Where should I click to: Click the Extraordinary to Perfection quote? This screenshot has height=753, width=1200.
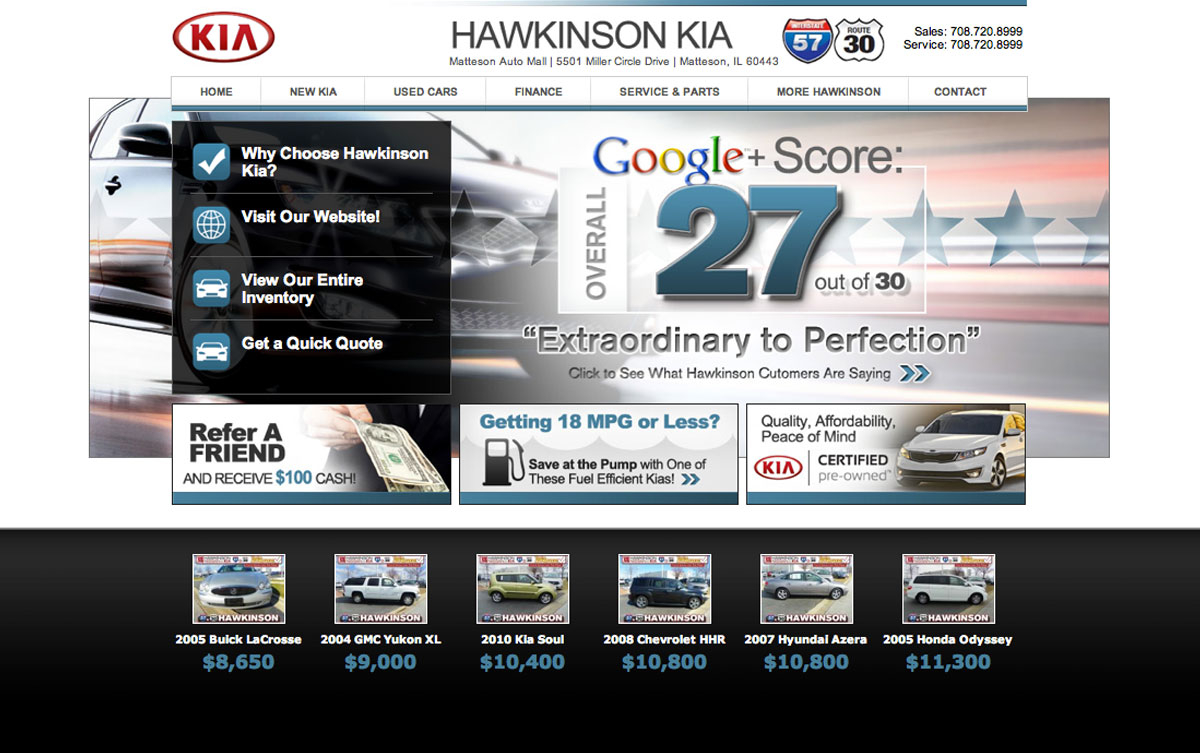click(x=752, y=340)
